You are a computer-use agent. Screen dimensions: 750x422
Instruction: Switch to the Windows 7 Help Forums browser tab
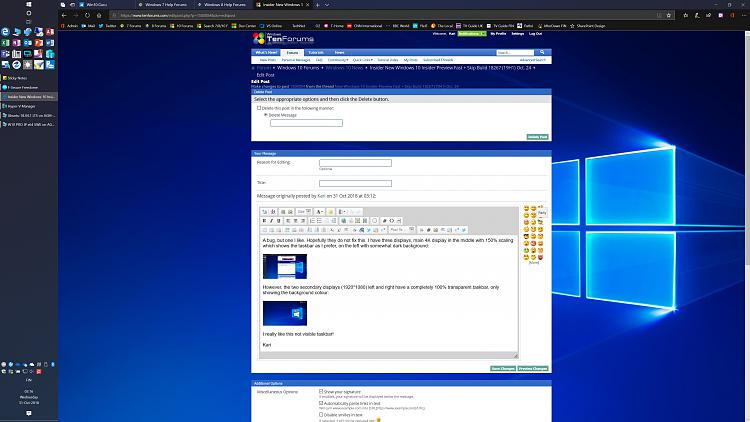tap(165, 5)
